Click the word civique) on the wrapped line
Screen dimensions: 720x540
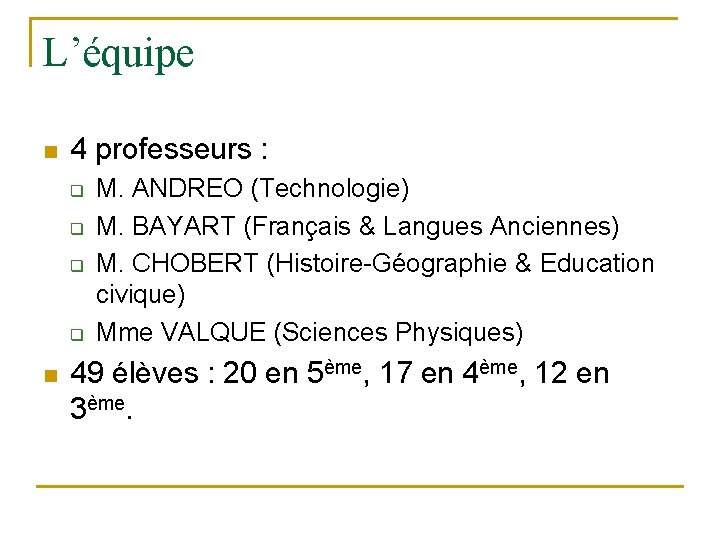(x=141, y=294)
